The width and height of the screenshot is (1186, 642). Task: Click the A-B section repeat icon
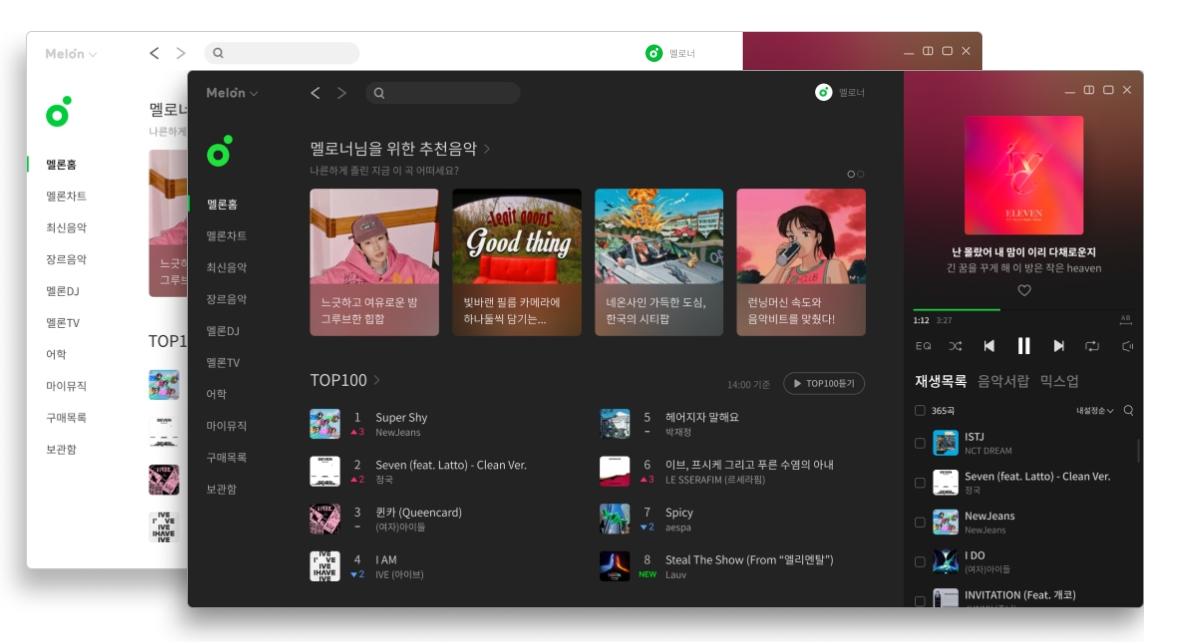pos(1125,320)
